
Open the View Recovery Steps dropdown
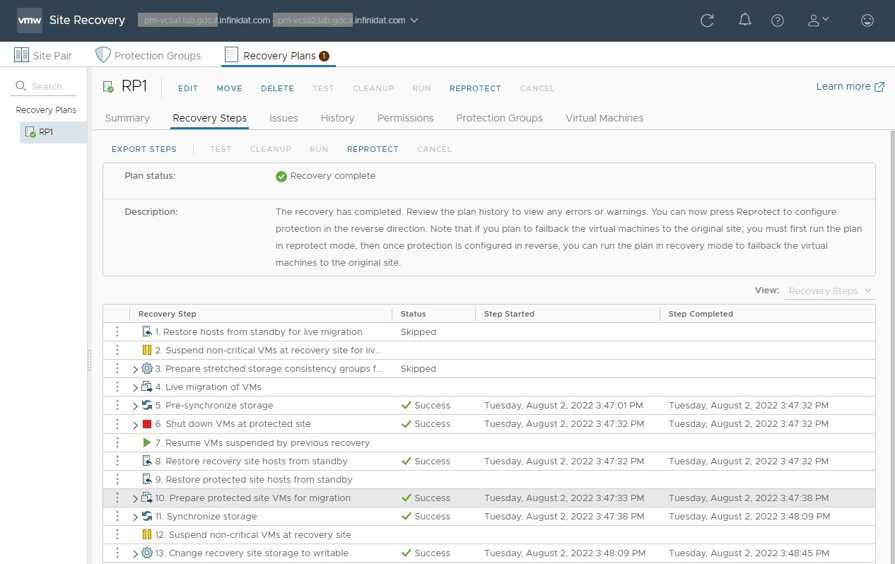[x=829, y=291]
